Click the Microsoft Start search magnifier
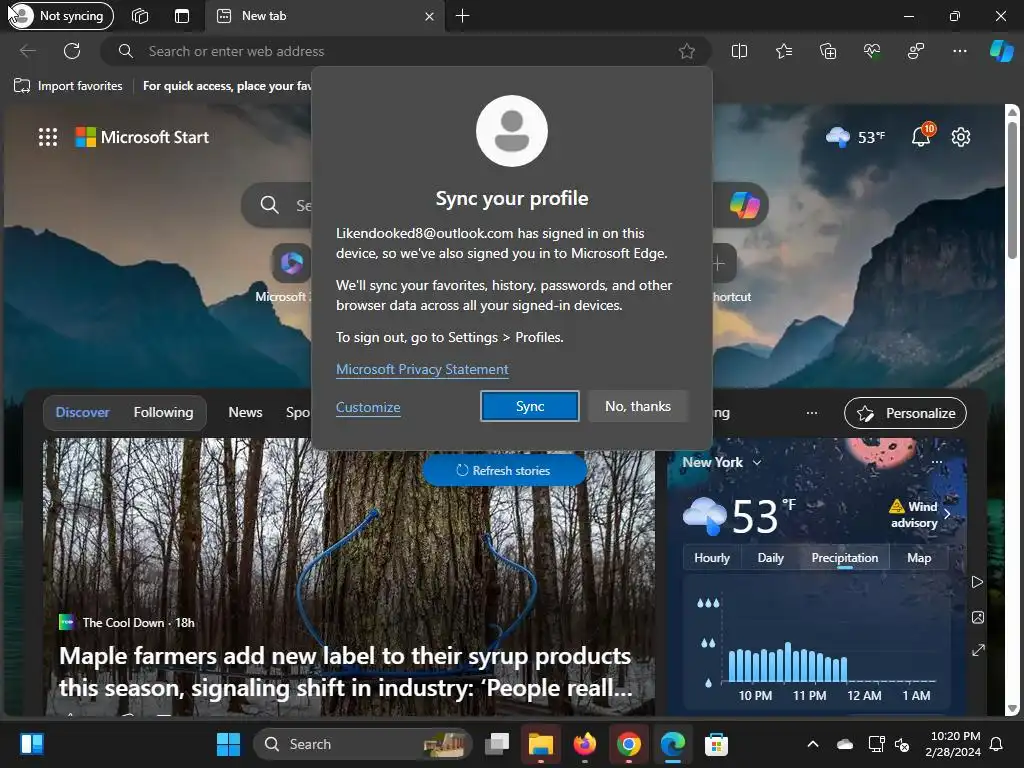The width and height of the screenshot is (1024, 768). (x=269, y=205)
